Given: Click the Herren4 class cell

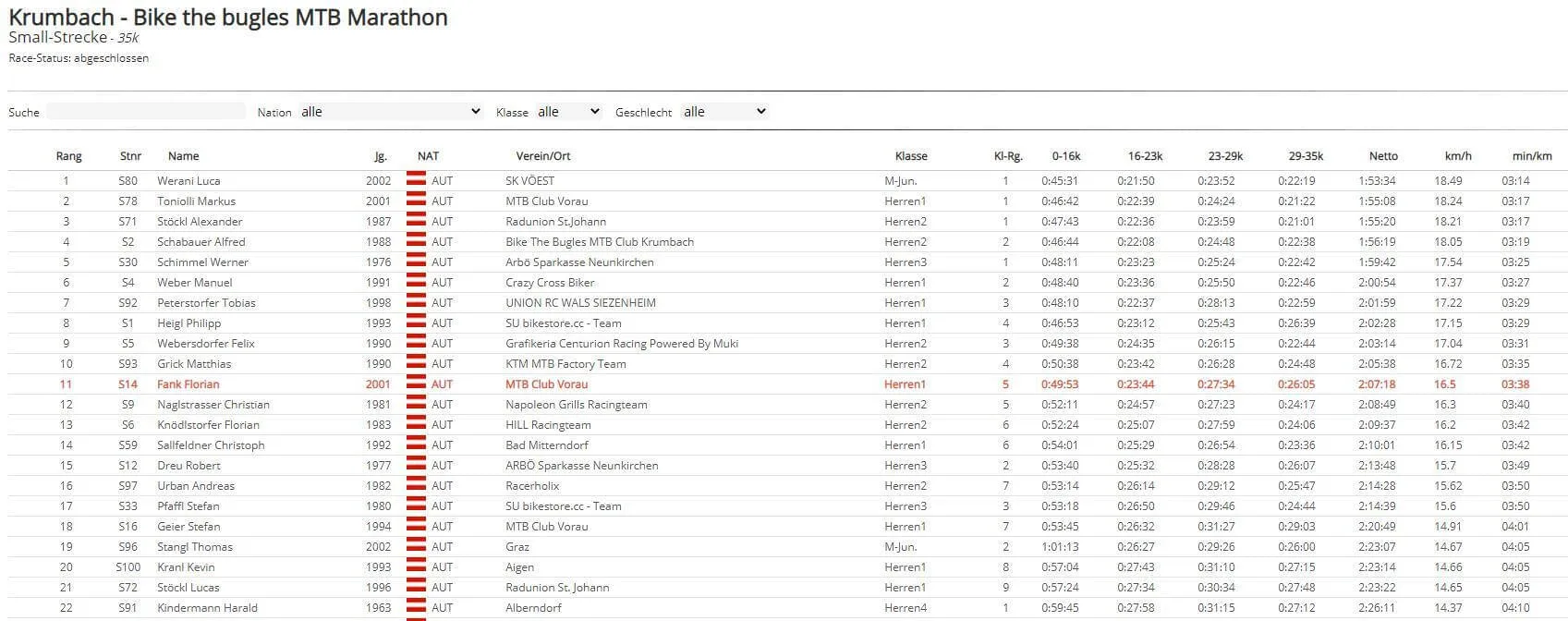Looking at the screenshot, I should [x=906, y=608].
